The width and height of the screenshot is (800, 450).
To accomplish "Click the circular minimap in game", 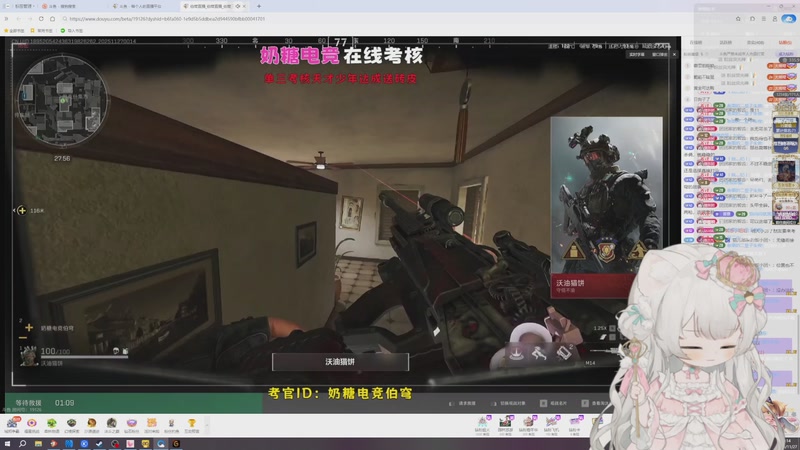I will click(x=62, y=101).
